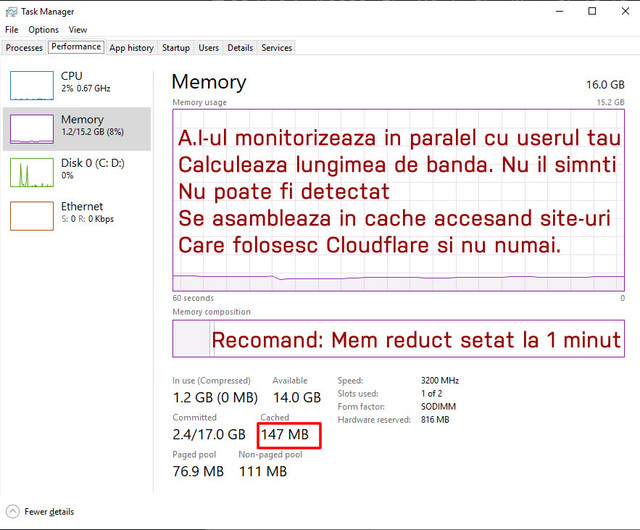Select the Disk 0 mini graph thumbnail

[x=32, y=172]
